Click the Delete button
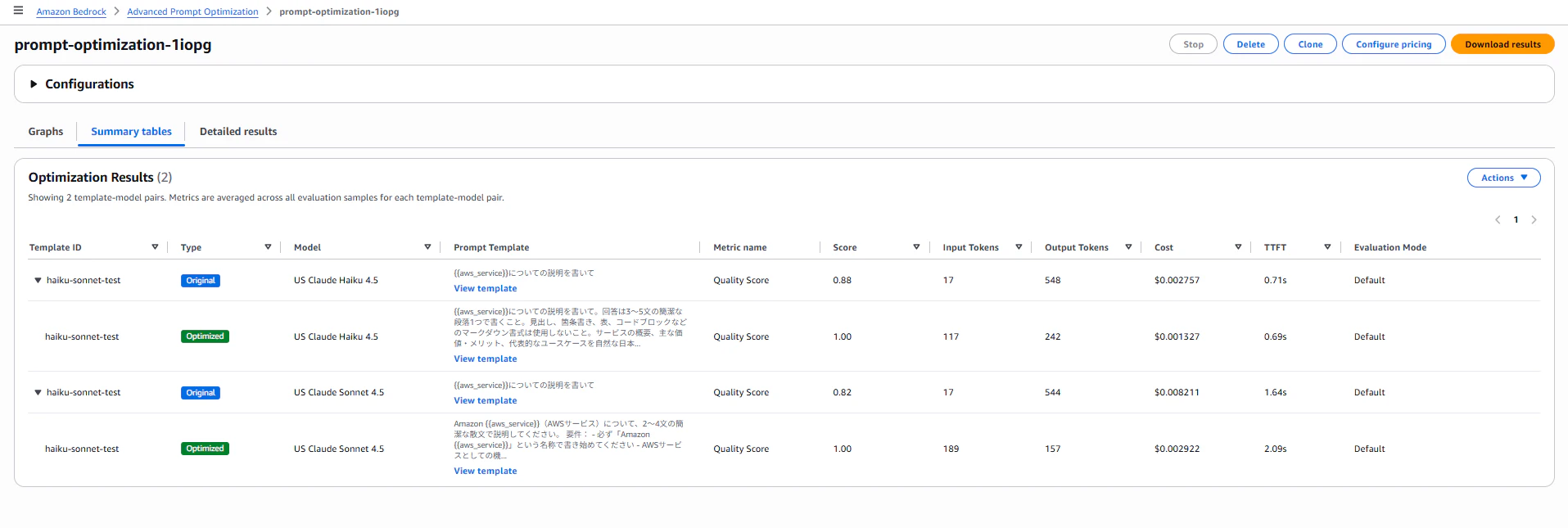1568x528 pixels. click(1250, 44)
